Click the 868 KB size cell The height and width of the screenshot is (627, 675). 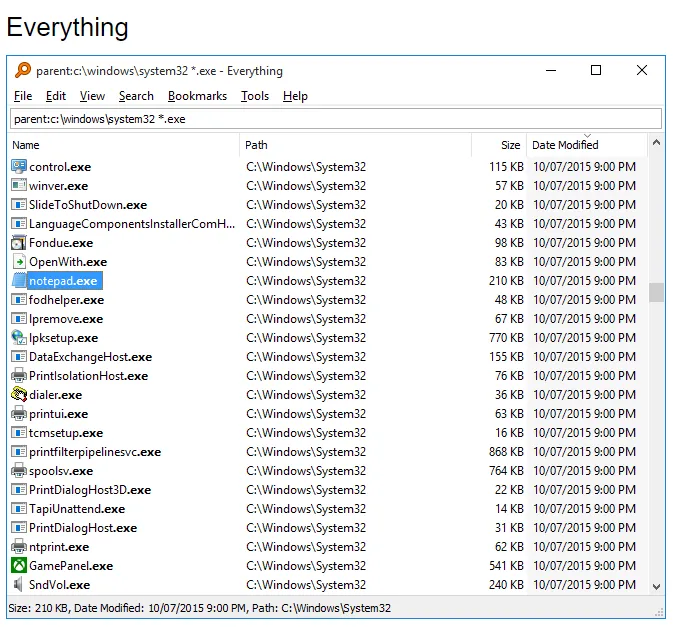[506, 452]
